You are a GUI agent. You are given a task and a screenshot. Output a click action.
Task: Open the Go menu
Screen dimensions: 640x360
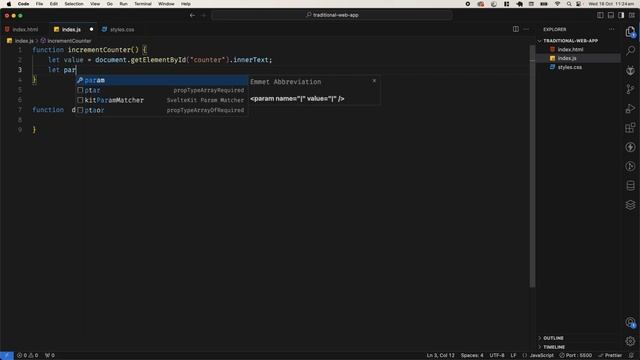(109, 4)
